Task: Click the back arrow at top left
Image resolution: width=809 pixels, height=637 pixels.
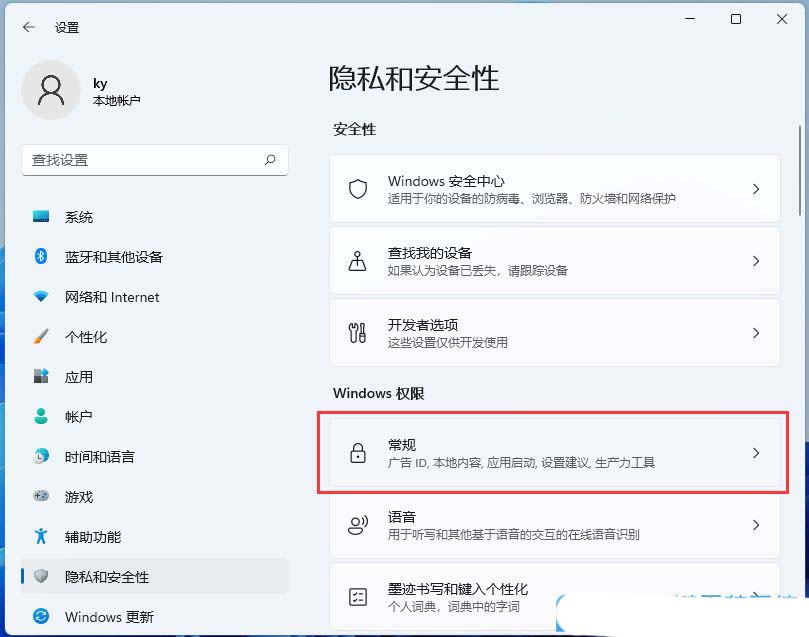Action: [27, 27]
